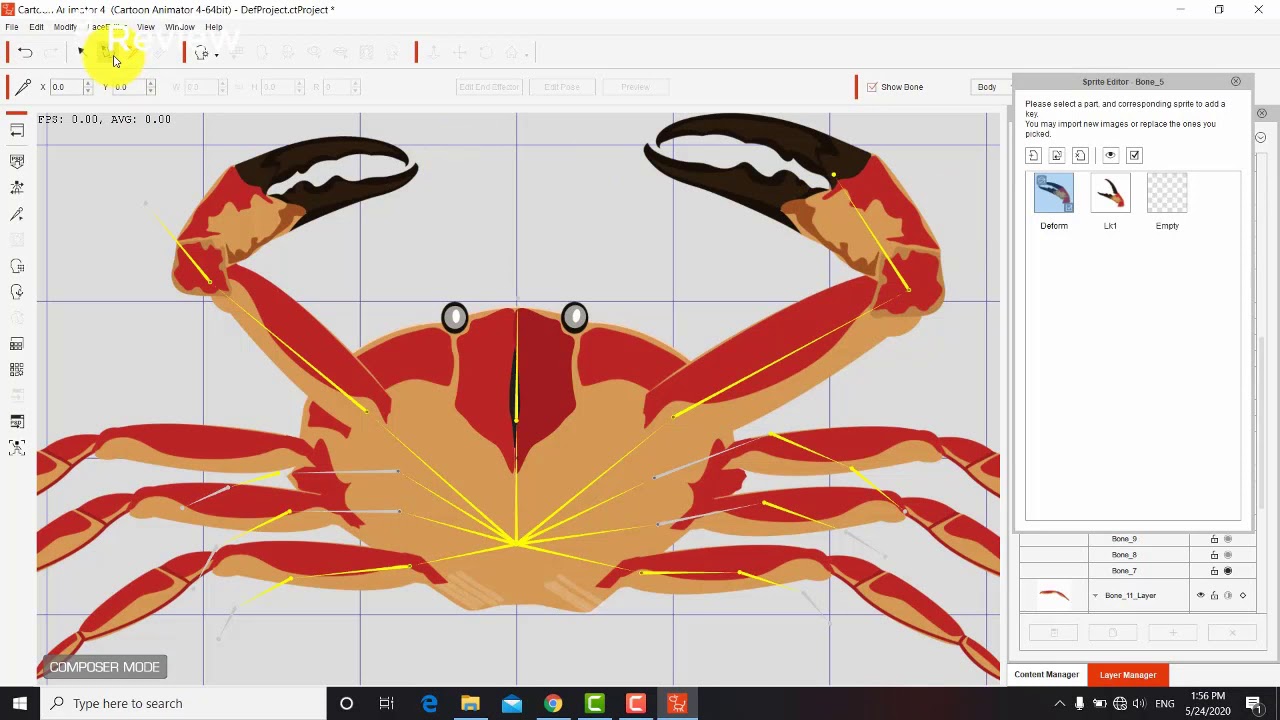Viewport: 1280px width, 720px height.
Task: Click the Composer Mode label
Action: click(x=104, y=667)
